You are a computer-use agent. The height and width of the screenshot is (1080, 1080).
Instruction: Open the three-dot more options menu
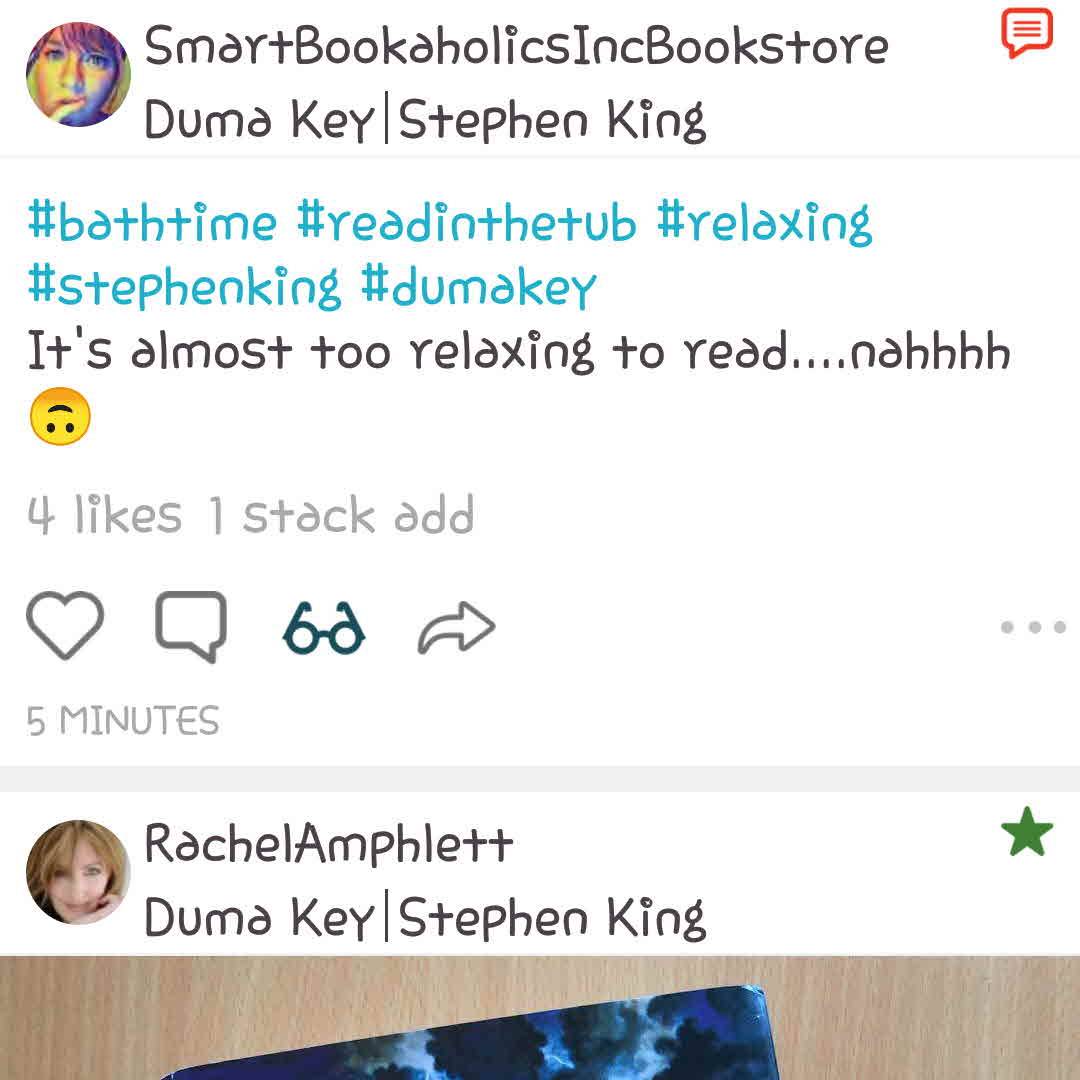[x=1033, y=627]
